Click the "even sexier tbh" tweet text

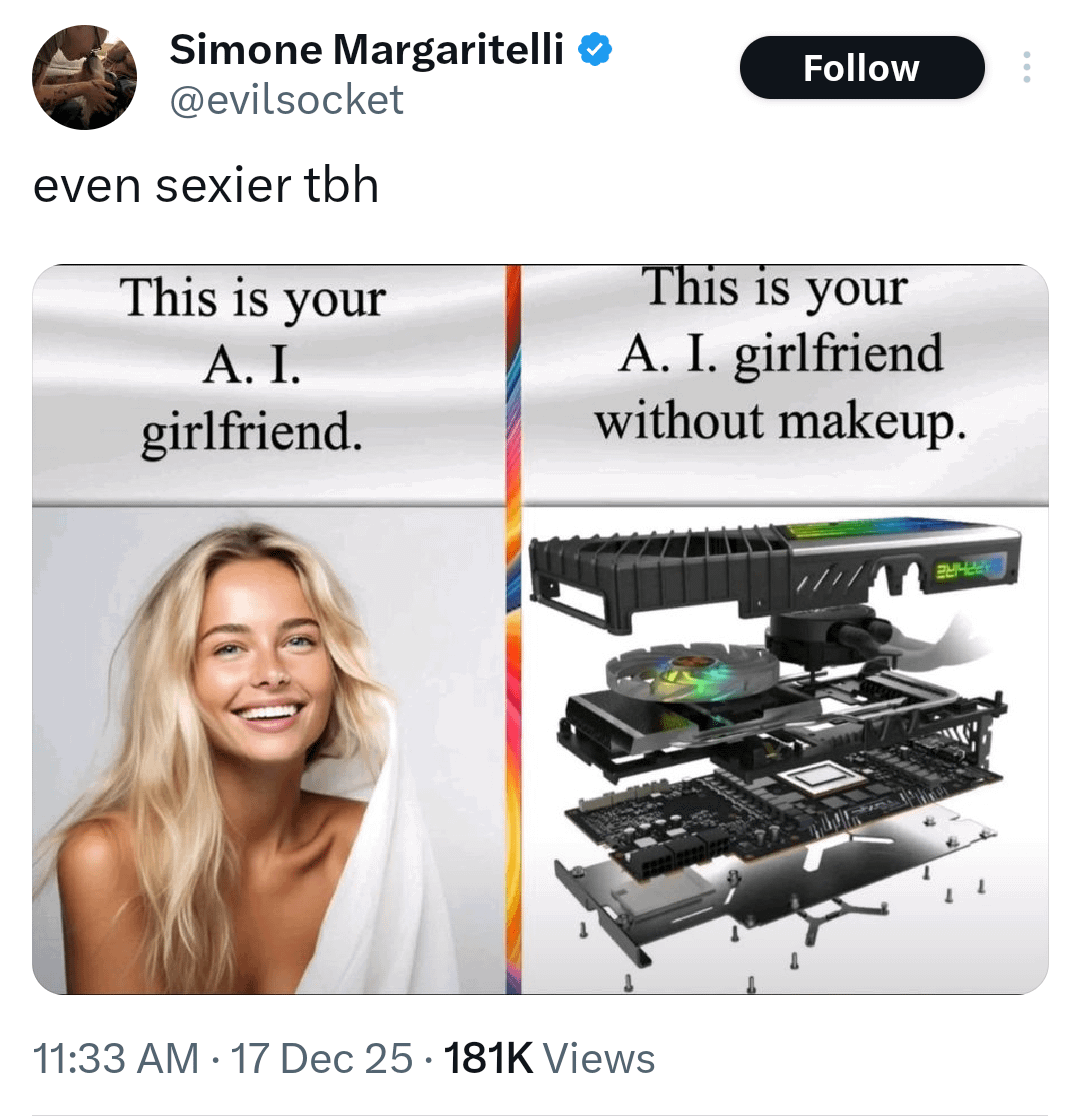[206, 185]
